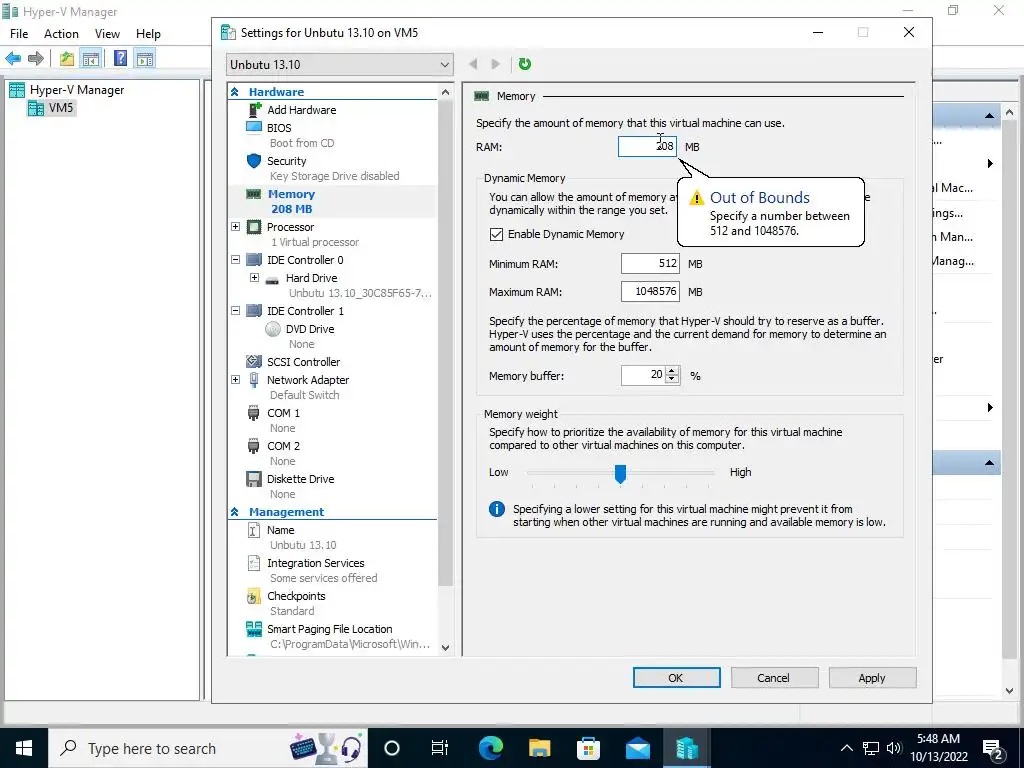
Task: Open the Action menu
Action: (61, 34)
